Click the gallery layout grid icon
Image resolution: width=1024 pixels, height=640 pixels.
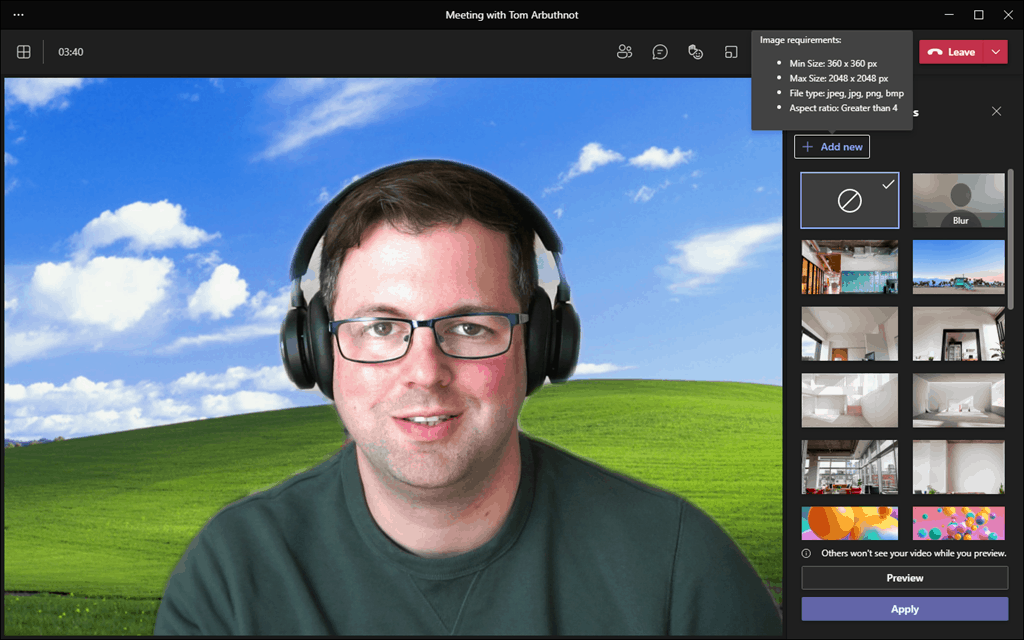click(x=23, y=52)
